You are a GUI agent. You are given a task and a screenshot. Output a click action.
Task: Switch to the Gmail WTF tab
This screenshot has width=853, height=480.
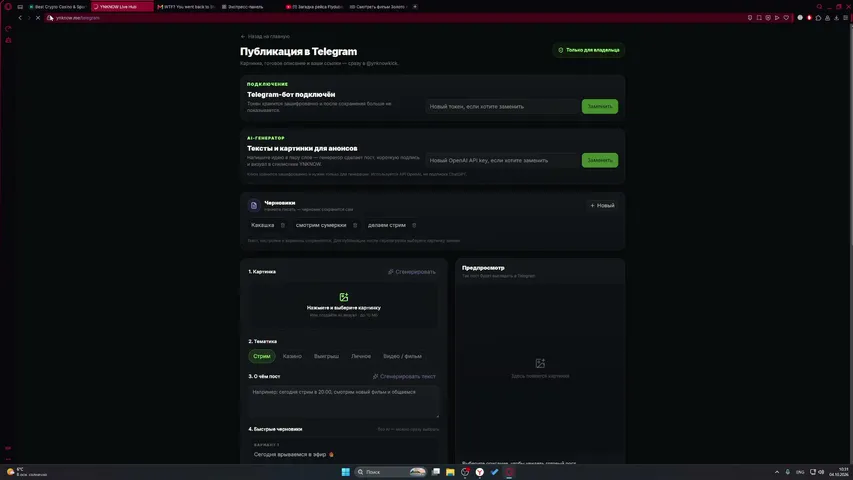[x=187, y=7]
